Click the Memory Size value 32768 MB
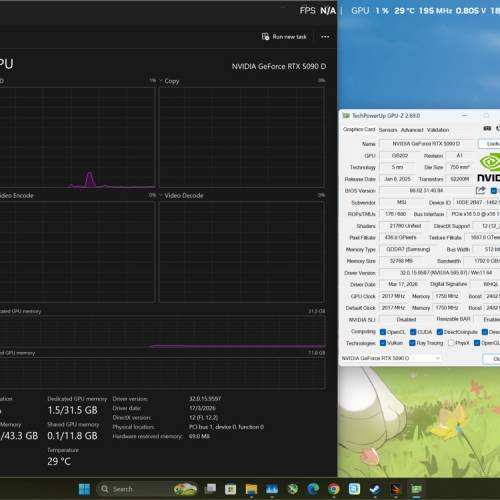The width and height of the screenshot is (500, 500). pyautogui.click(x=401, y=261)
